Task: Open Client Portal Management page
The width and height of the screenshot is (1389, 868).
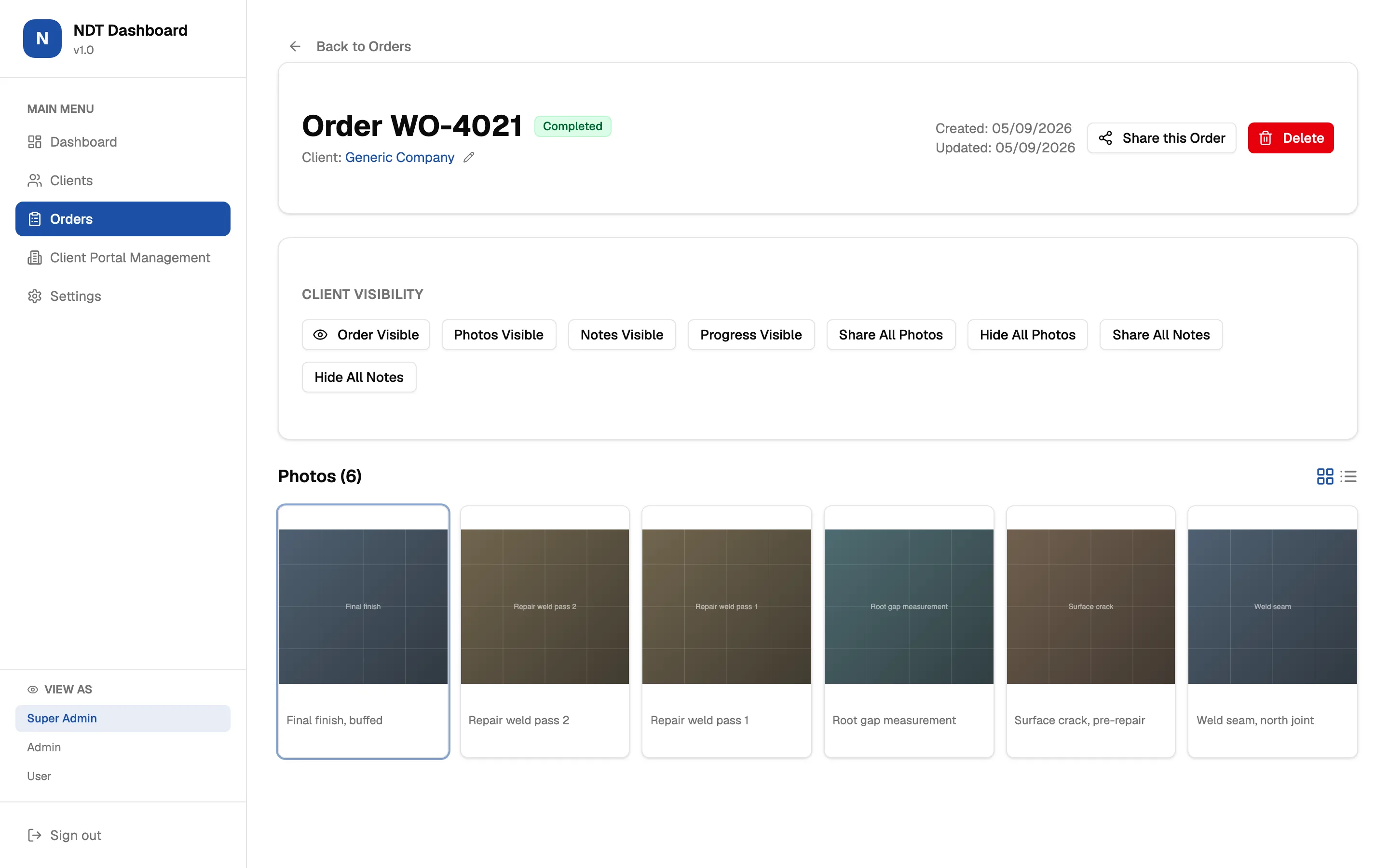Action: (x=123, y=258)
